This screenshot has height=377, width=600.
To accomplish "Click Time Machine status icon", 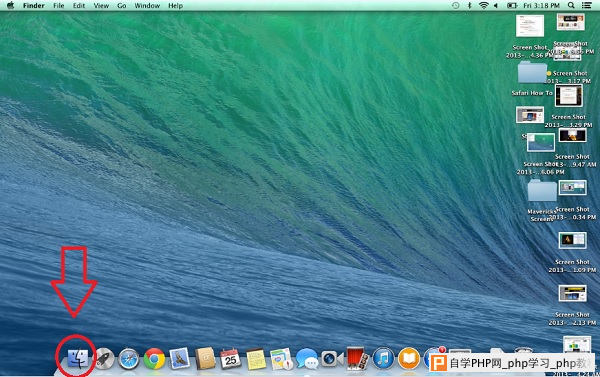I will click(455, 5).
